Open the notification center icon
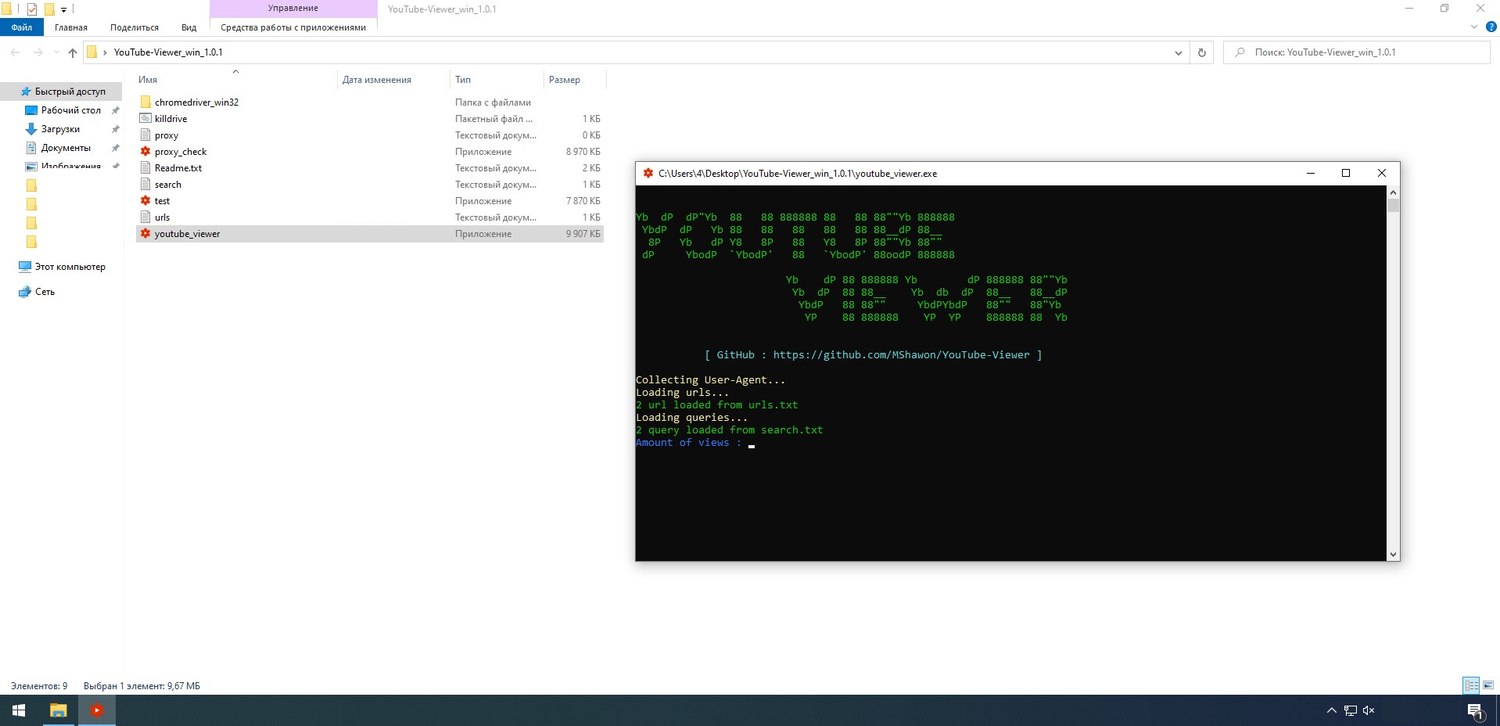 [1475, 711]
